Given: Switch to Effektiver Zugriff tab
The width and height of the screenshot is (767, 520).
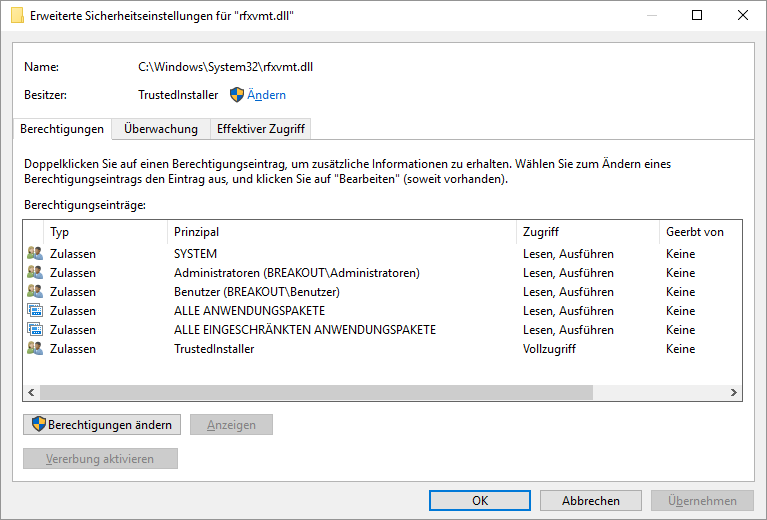Looking at the screenshot, I should 261,129.
